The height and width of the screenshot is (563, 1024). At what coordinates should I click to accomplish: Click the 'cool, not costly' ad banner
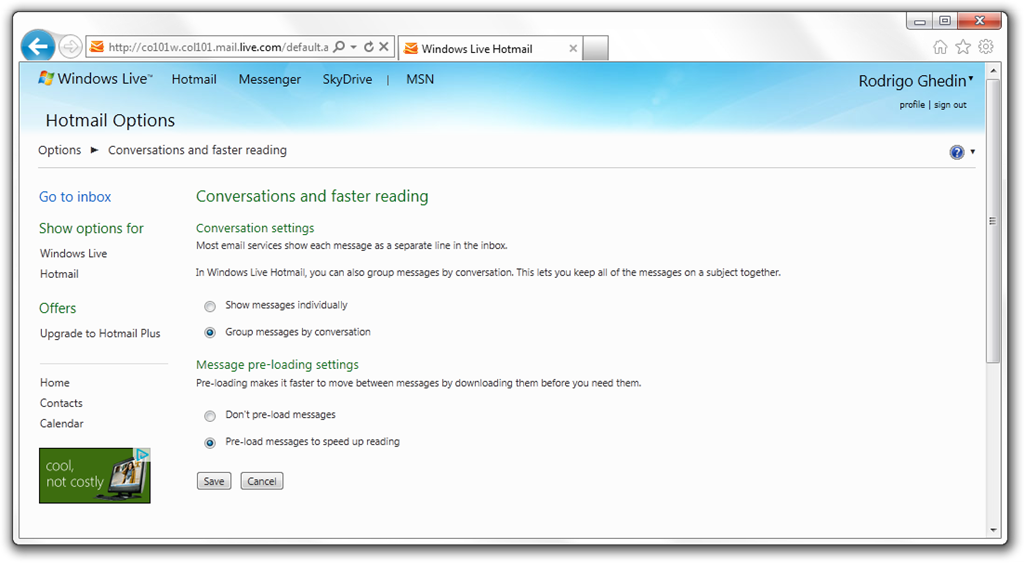[x=95, y=475]
